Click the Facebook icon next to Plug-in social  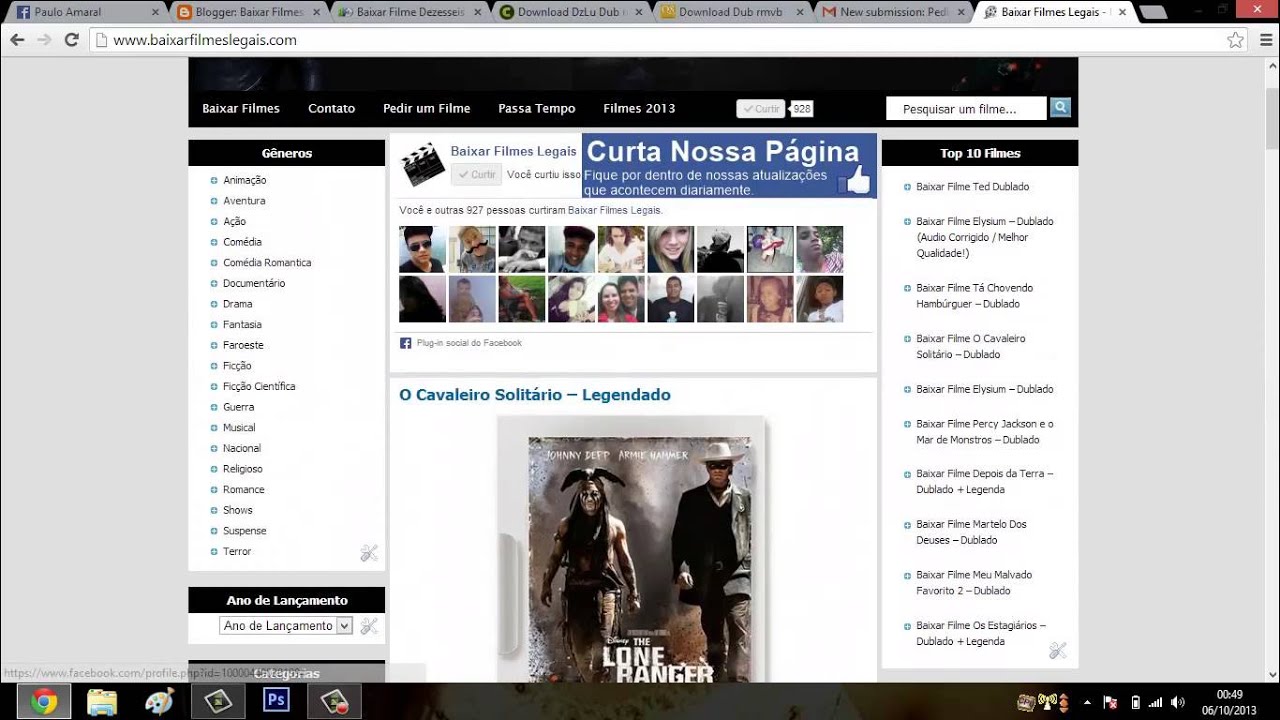click(405, 343)
